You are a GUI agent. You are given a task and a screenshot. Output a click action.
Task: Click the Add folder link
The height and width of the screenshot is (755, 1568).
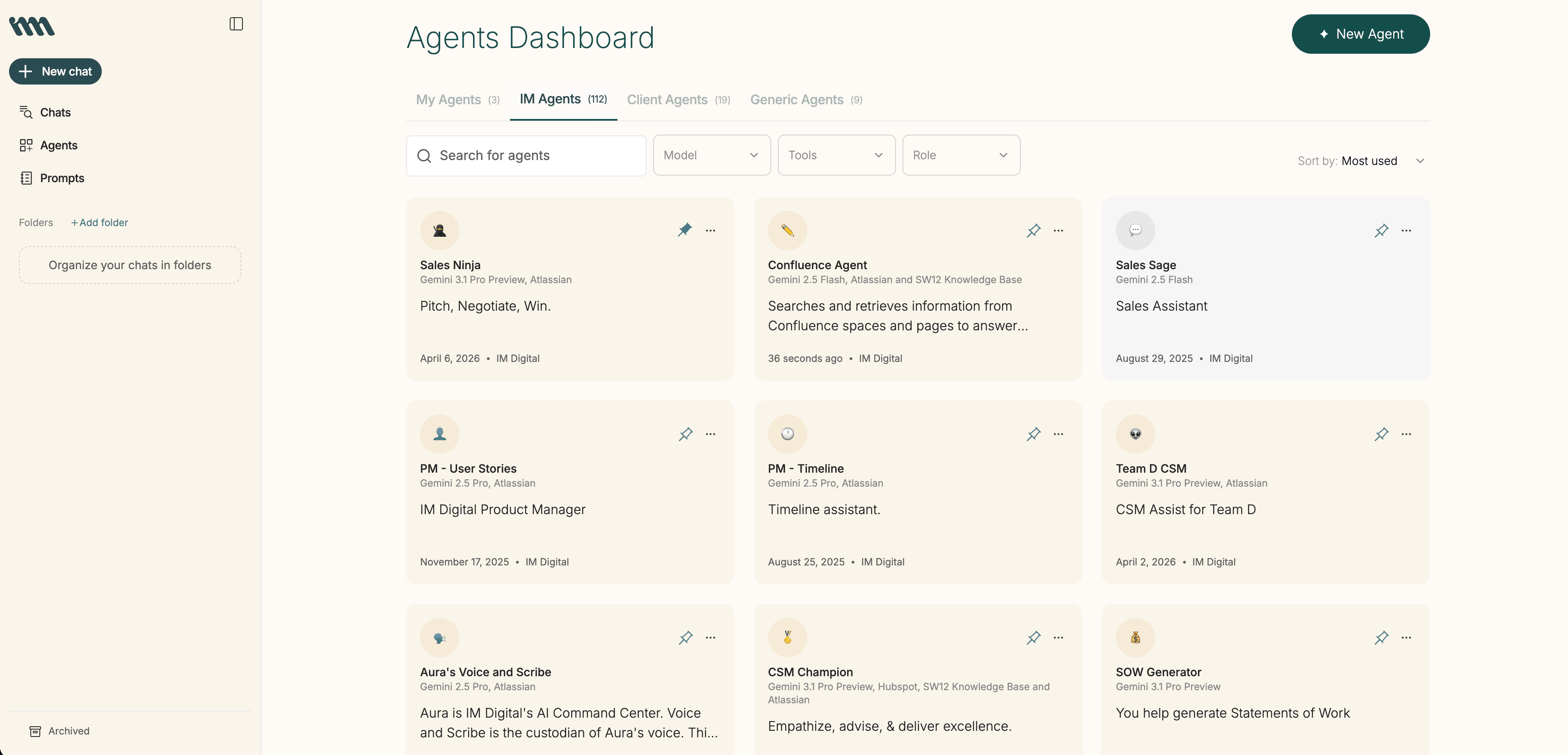coord(100,222)
